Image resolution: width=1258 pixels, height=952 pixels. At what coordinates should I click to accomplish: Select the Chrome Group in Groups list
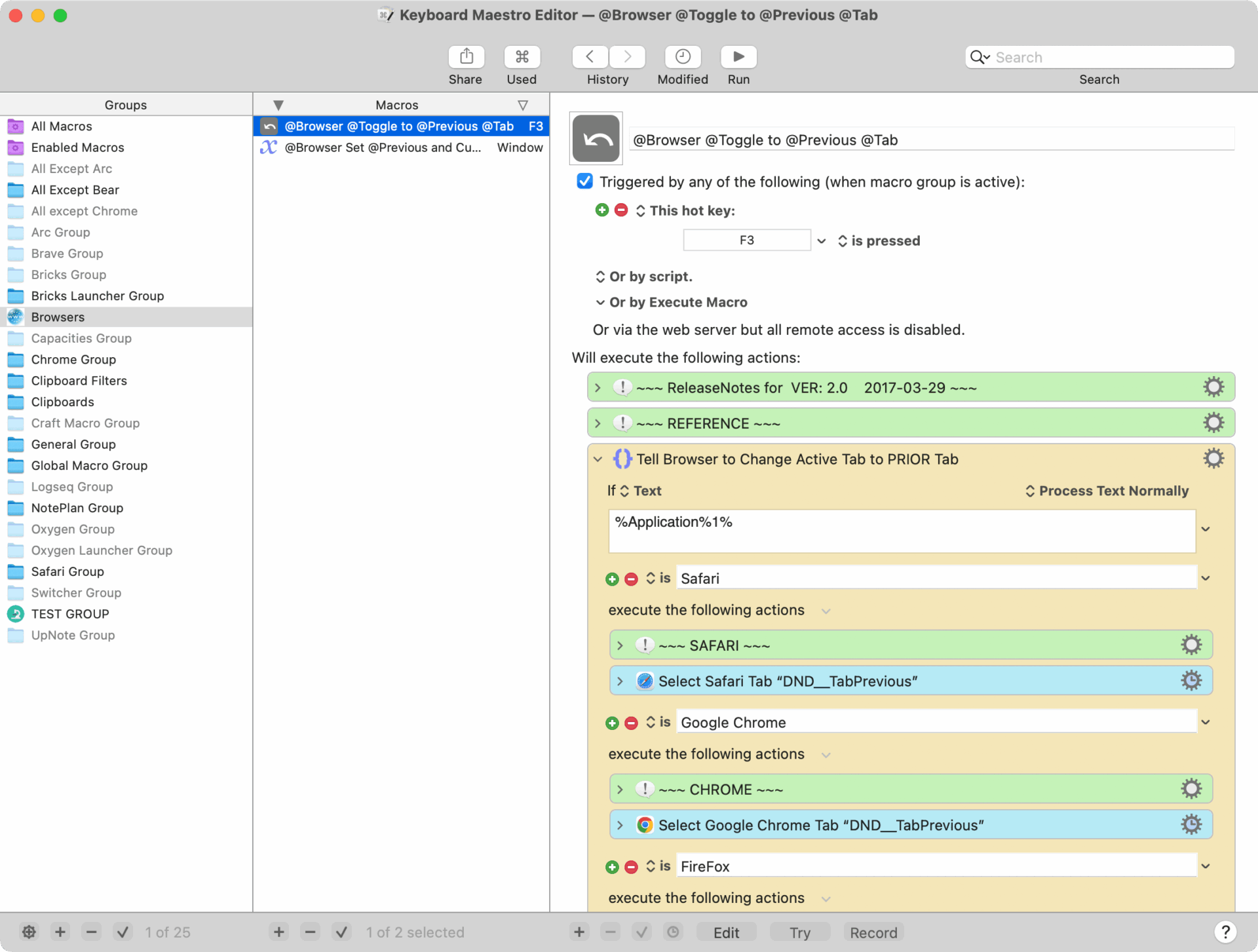(x=73, y=360)
